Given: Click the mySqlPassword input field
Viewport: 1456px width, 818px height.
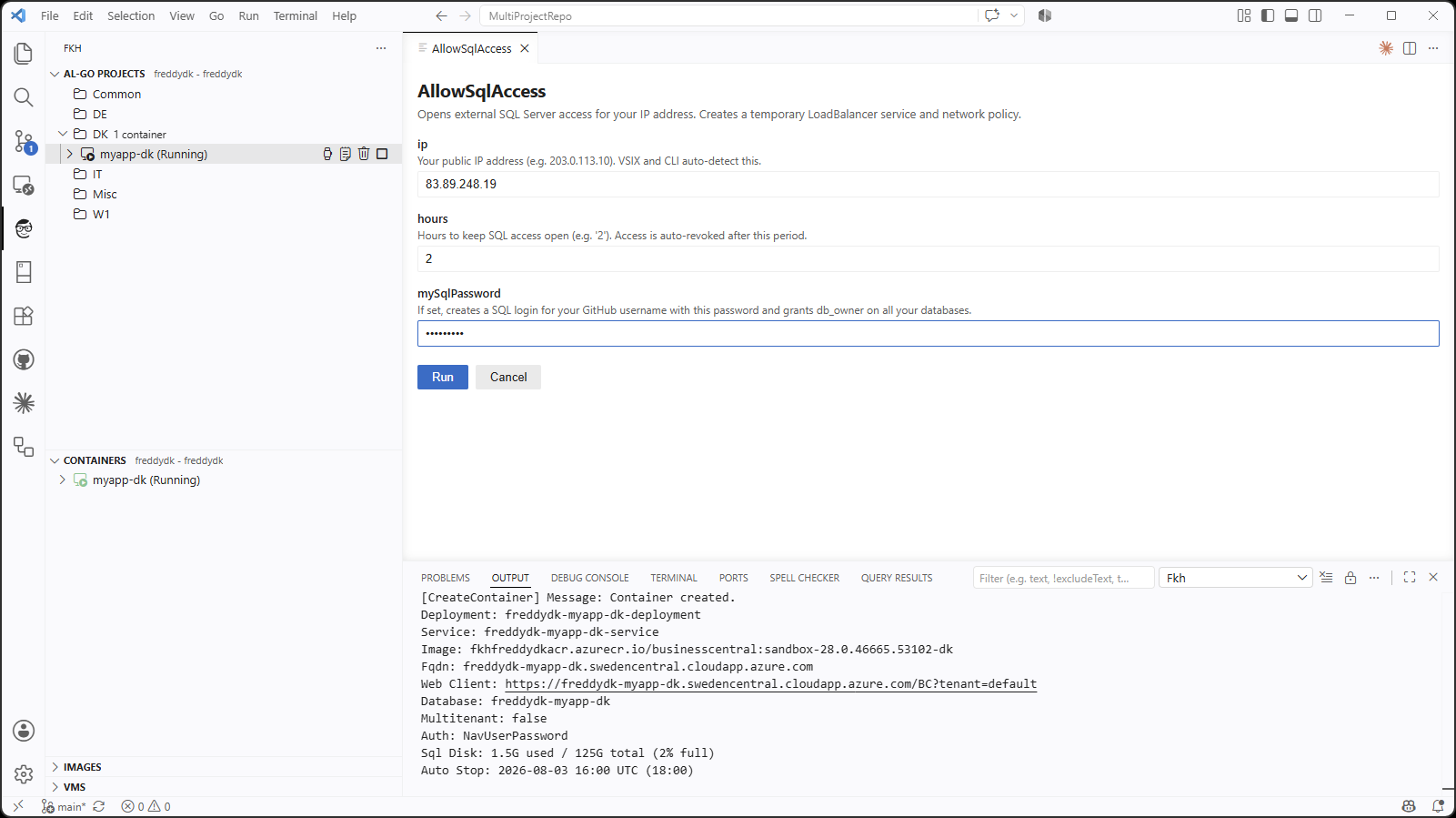Looking at the screenshot, I should click(x=928, y=333).
